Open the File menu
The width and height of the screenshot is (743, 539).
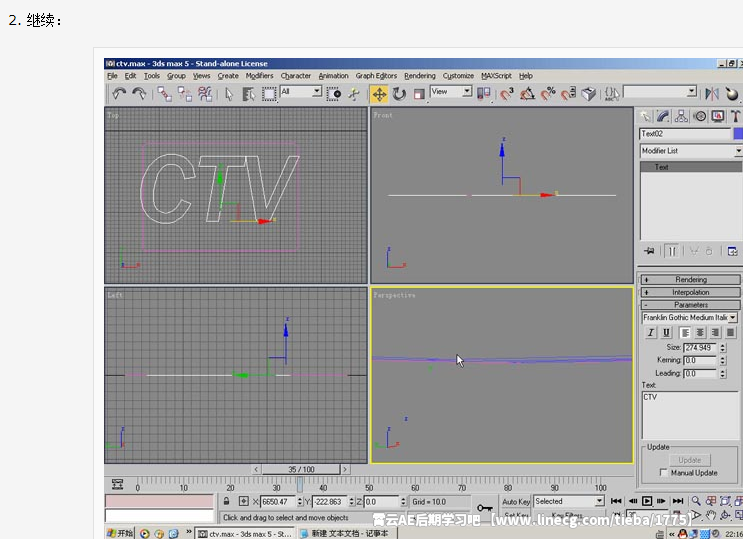pyautogui.click(x=112, y=76)
